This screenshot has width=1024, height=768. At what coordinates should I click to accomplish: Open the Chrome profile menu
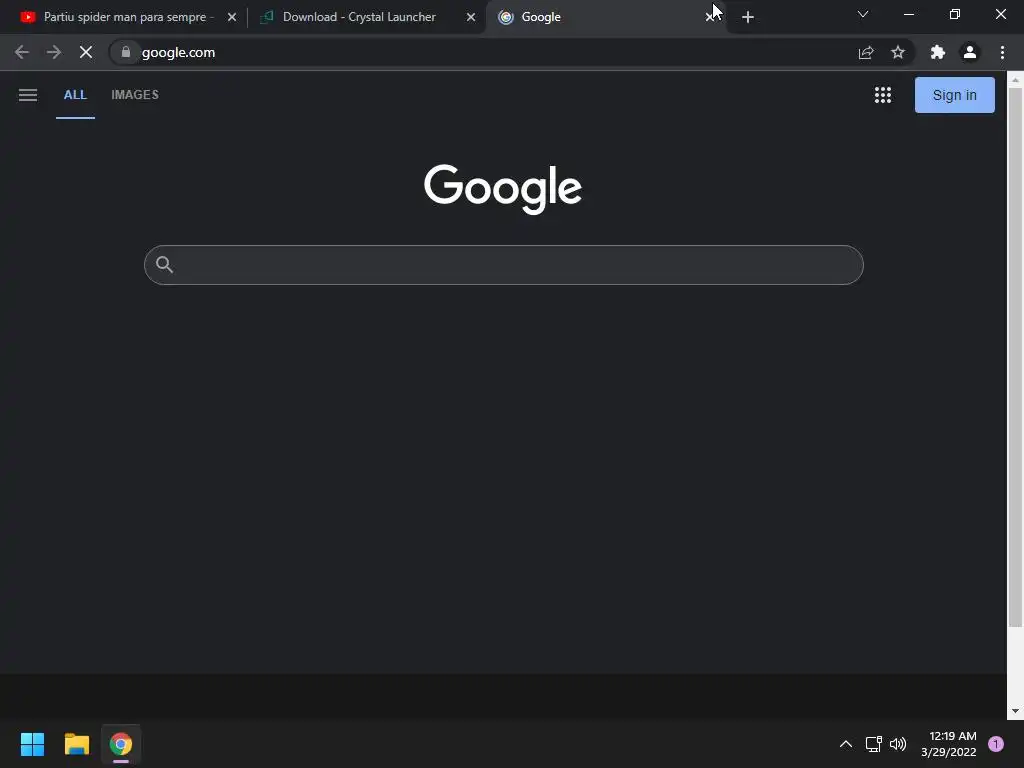pos(970,52)
